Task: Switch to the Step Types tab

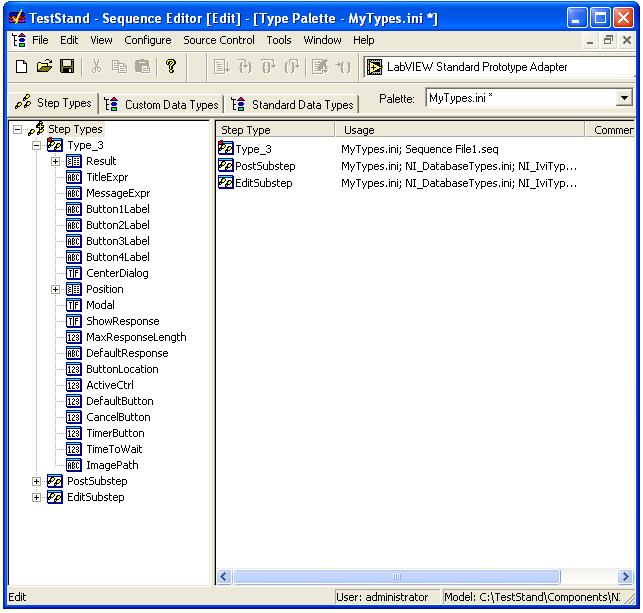Action: 53,103
